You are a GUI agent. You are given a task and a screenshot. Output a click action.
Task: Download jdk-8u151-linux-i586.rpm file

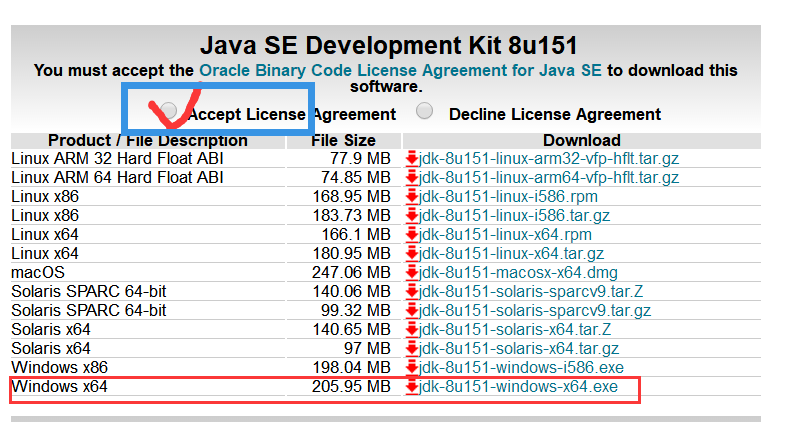(x=508, y=196)
